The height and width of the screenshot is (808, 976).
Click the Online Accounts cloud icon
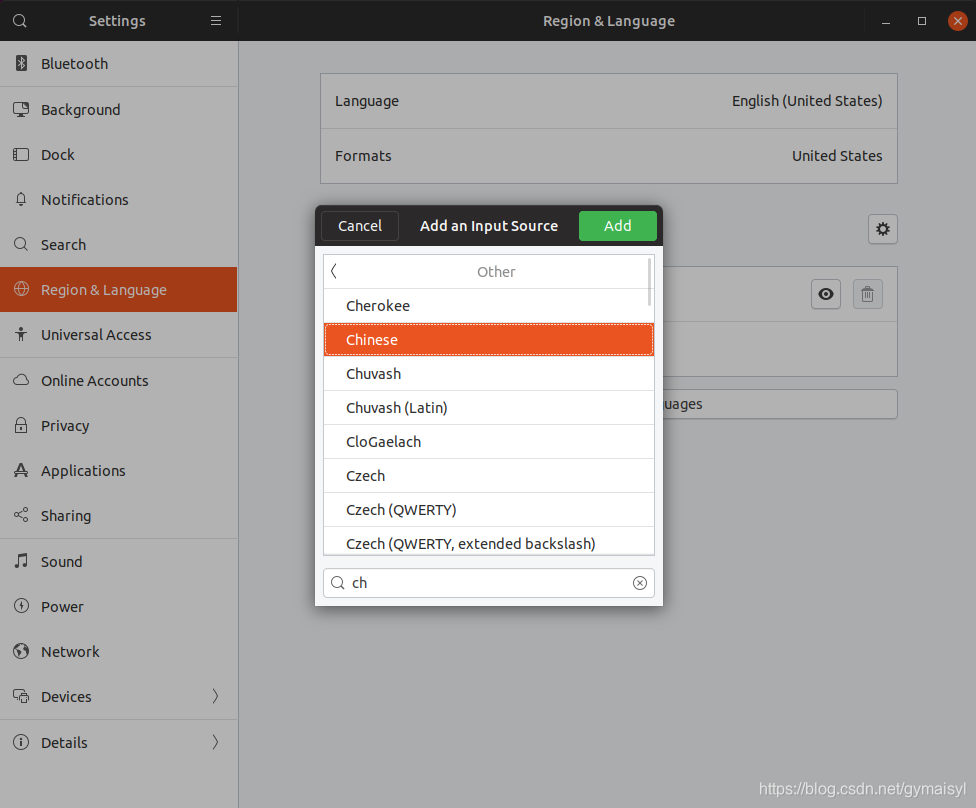[21, 380]
